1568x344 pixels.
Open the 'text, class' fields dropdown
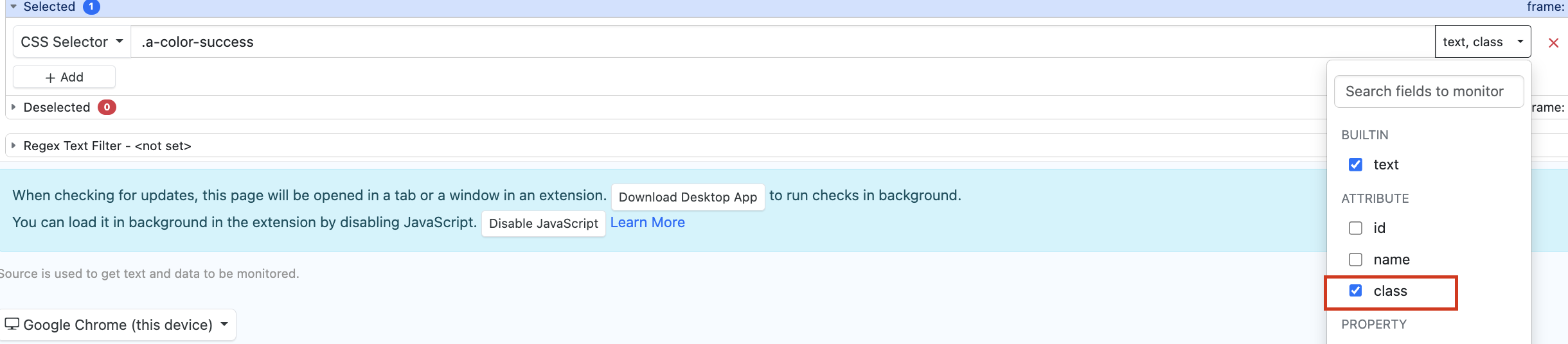click(1482, 42)
